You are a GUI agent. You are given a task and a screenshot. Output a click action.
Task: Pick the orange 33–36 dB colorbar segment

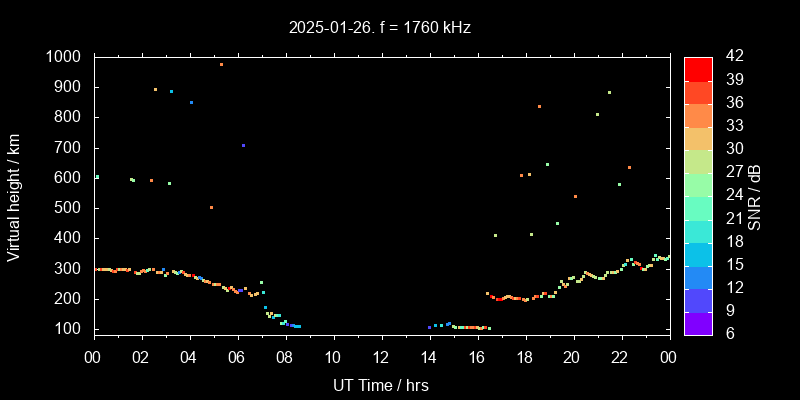click(698, 115)
